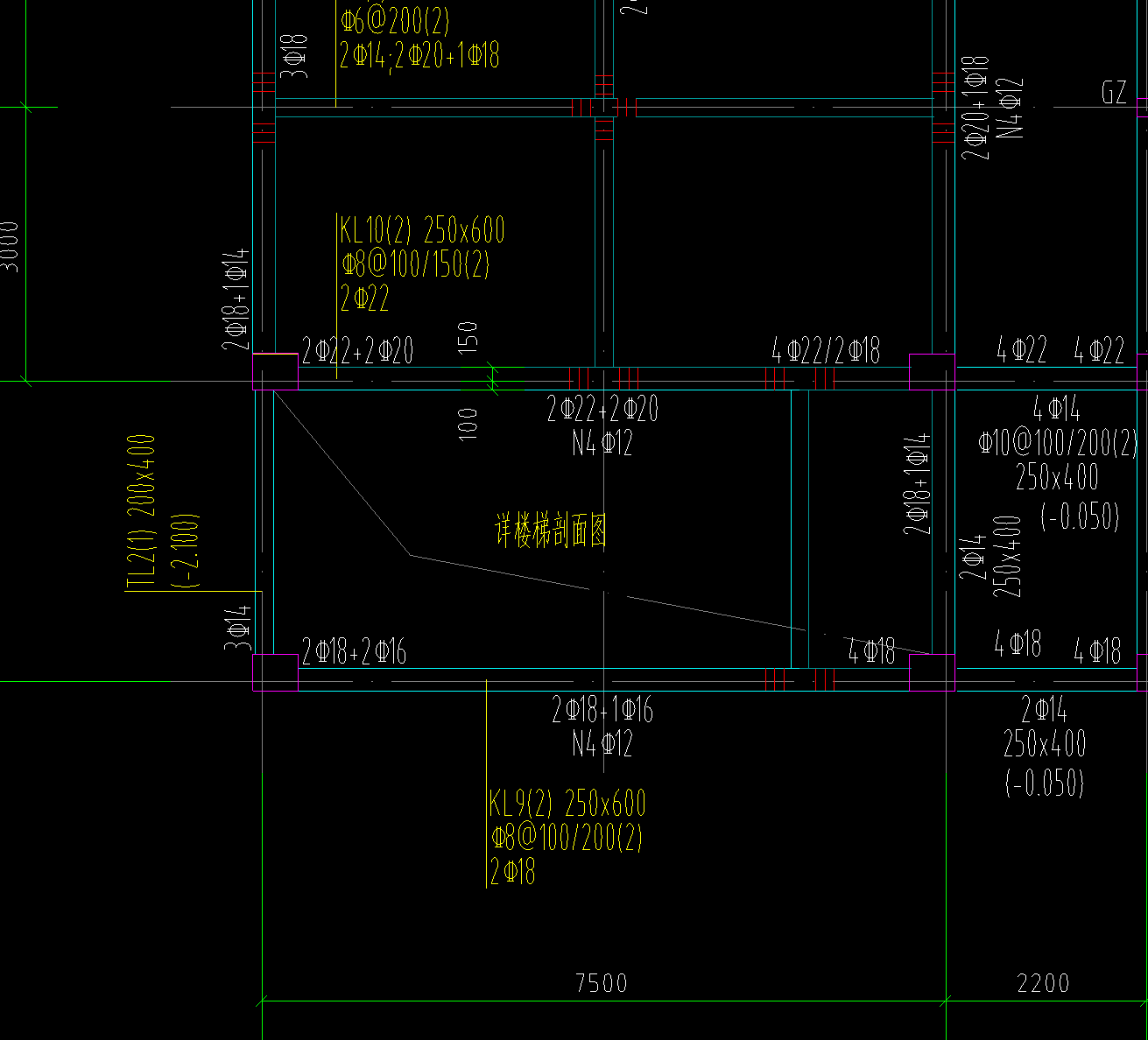This screenshot has height=1040, width=1148.
Task: Select the KL10(2) 250x600 beam label
Action: (423, 231)
